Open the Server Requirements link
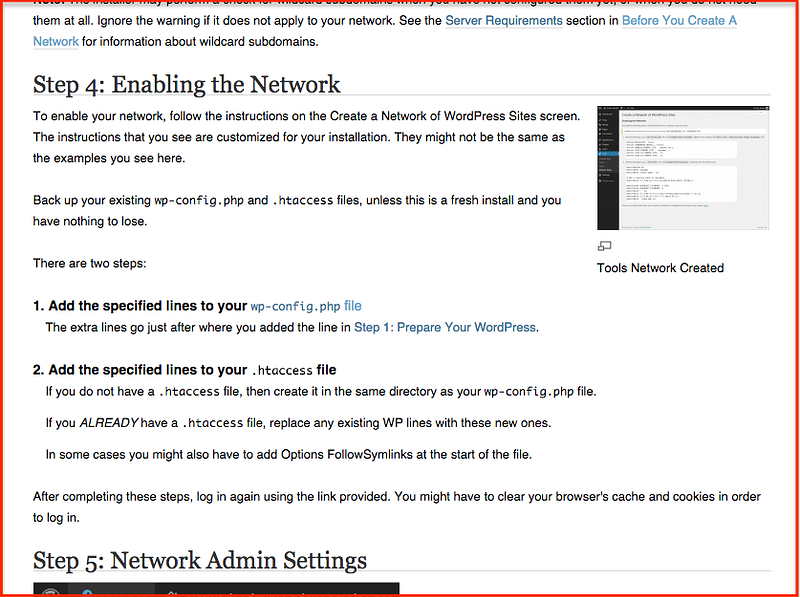 [x=504, y=21]
